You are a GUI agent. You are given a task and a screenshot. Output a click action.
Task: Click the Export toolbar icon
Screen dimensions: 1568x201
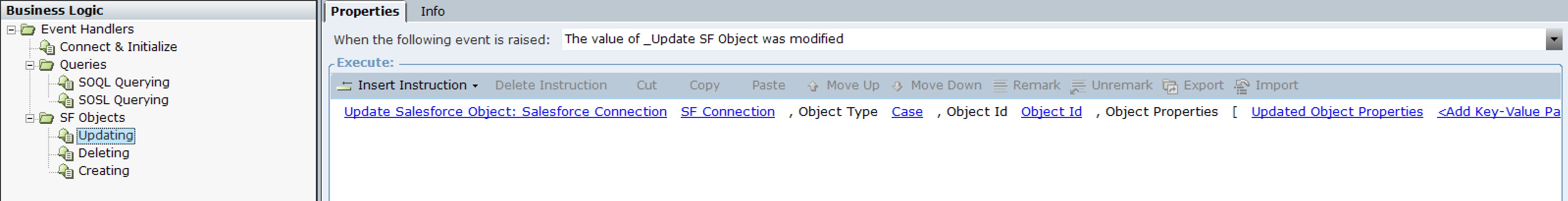1170,86
